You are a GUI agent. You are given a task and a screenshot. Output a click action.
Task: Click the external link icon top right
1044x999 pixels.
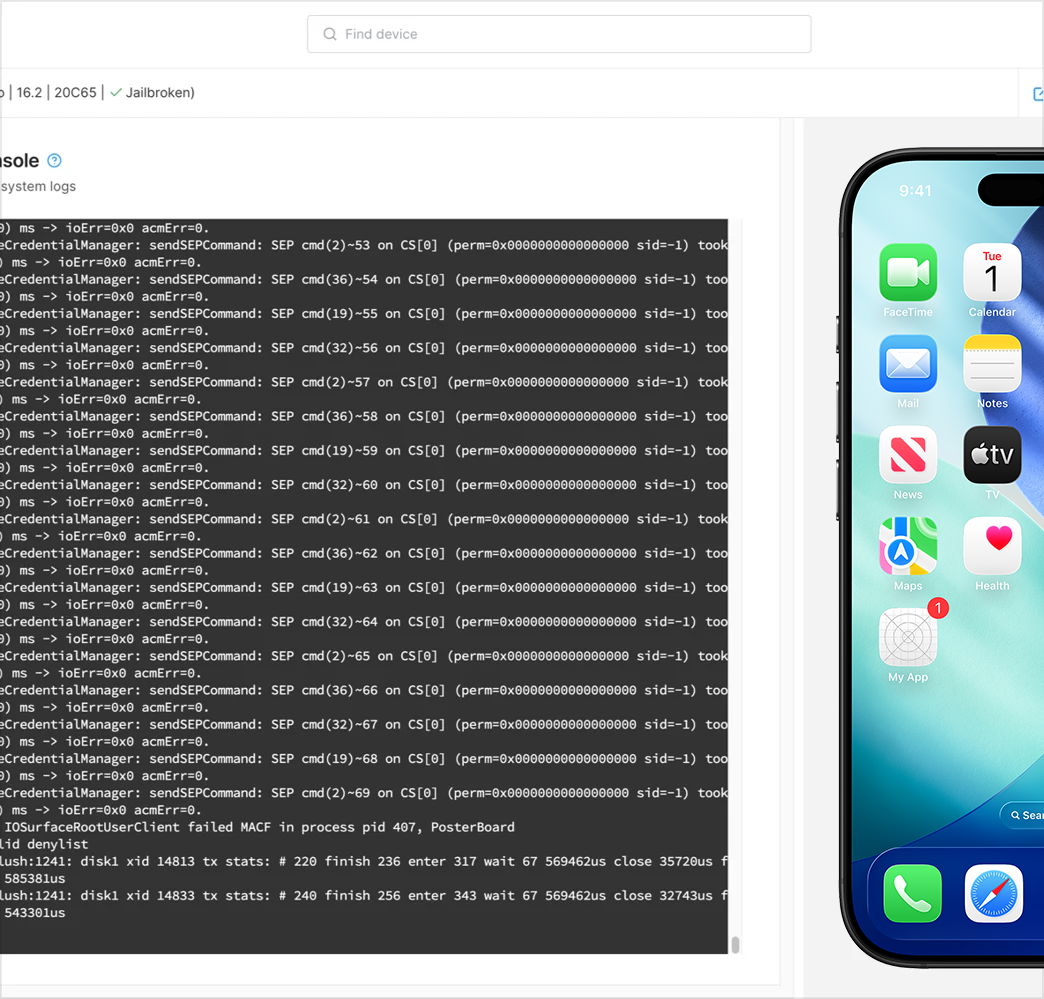tap(1038, 92)
